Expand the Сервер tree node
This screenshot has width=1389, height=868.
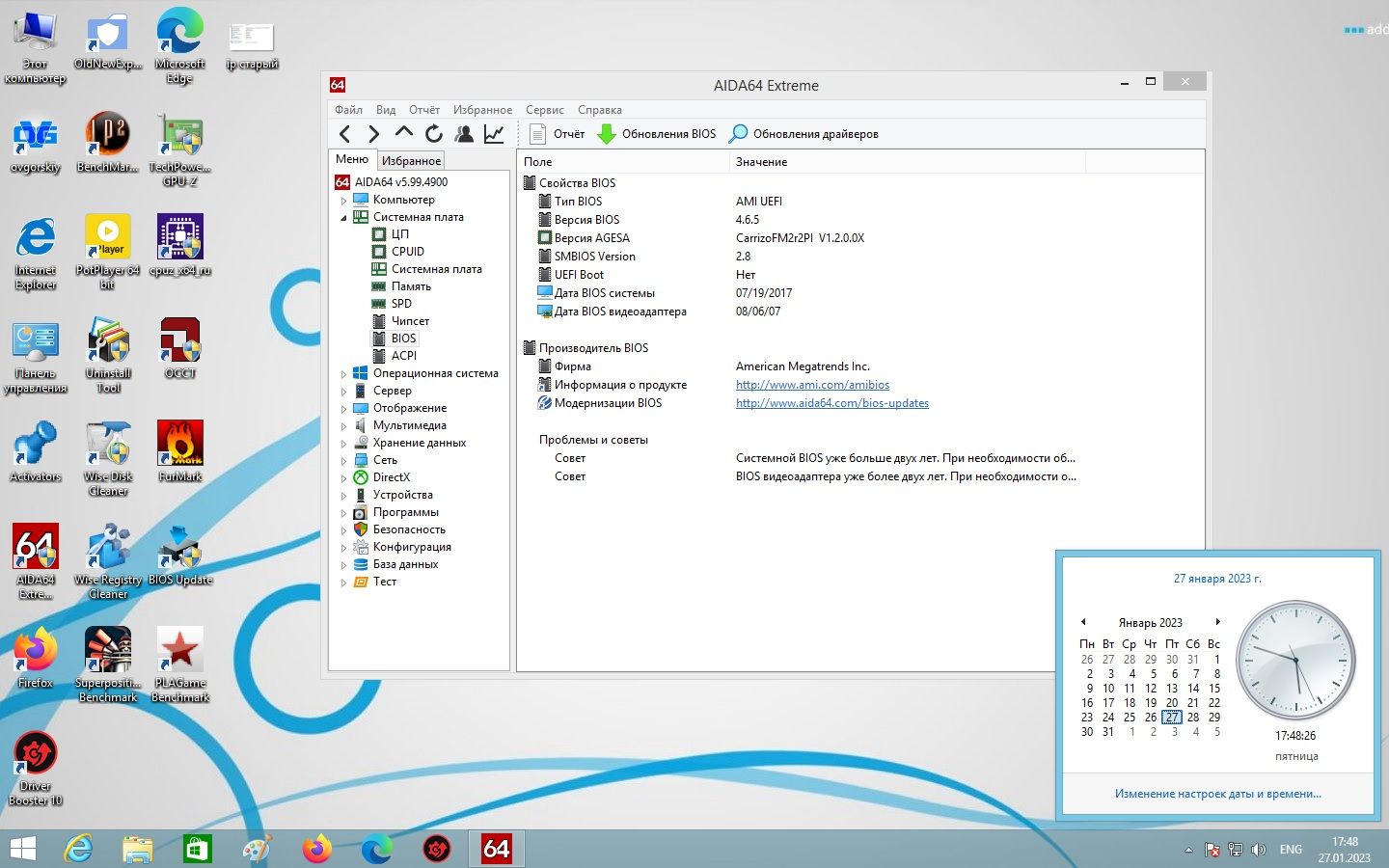(343, 392)
